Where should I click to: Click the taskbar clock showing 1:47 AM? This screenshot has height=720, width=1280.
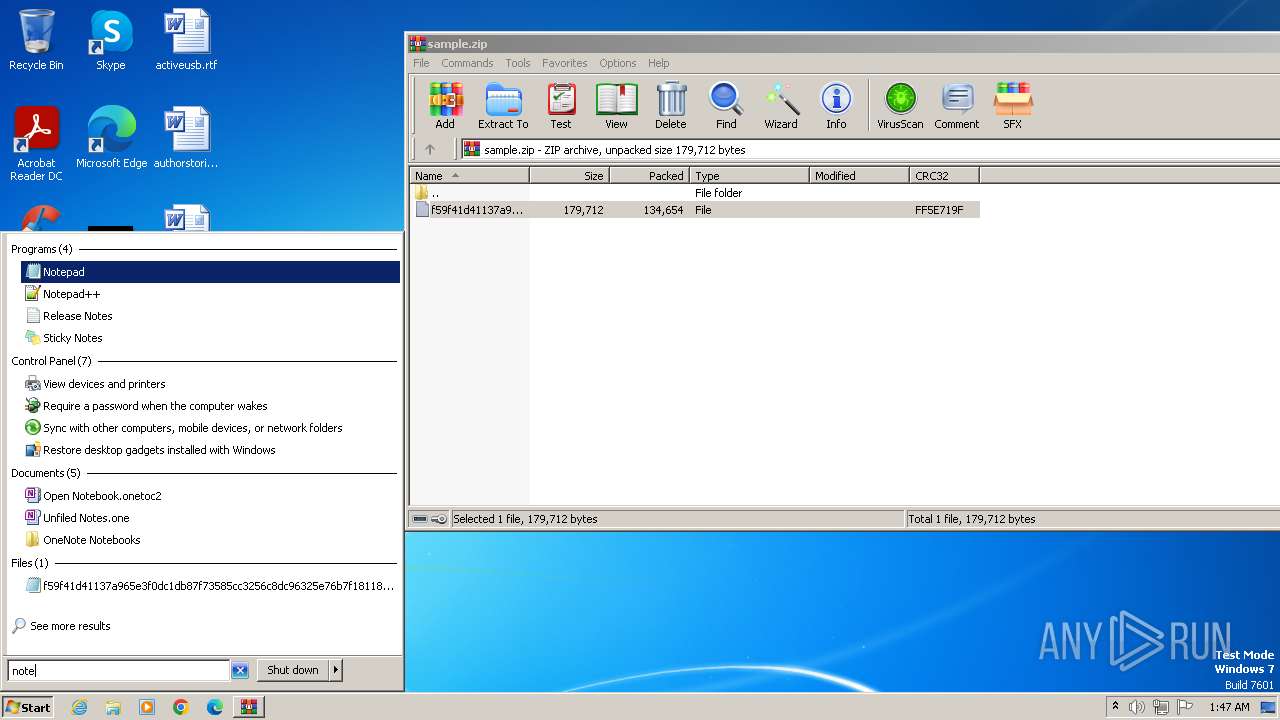point(1229,707)
